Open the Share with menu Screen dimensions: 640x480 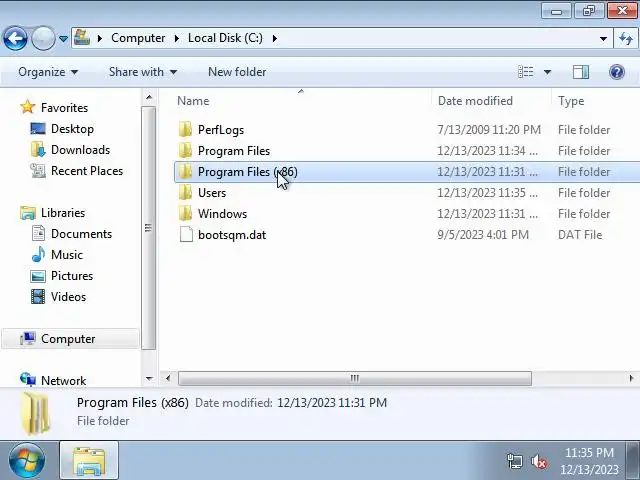143,72
